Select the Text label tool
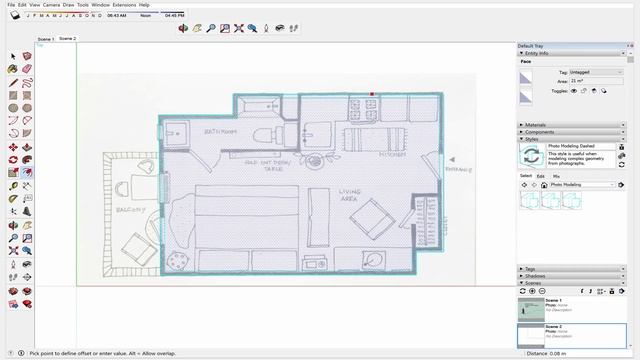640x360 pixels. coord(27,199)
